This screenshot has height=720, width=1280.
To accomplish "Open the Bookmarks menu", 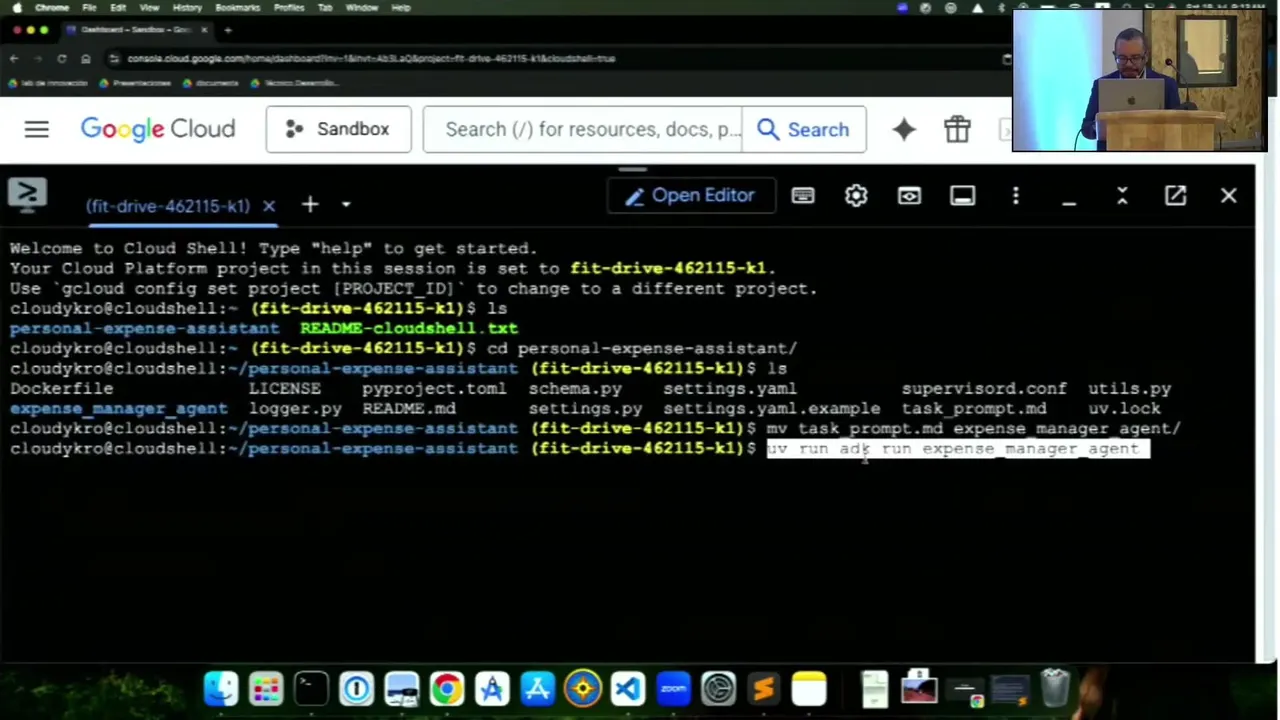I will click(x=238, y=7).
